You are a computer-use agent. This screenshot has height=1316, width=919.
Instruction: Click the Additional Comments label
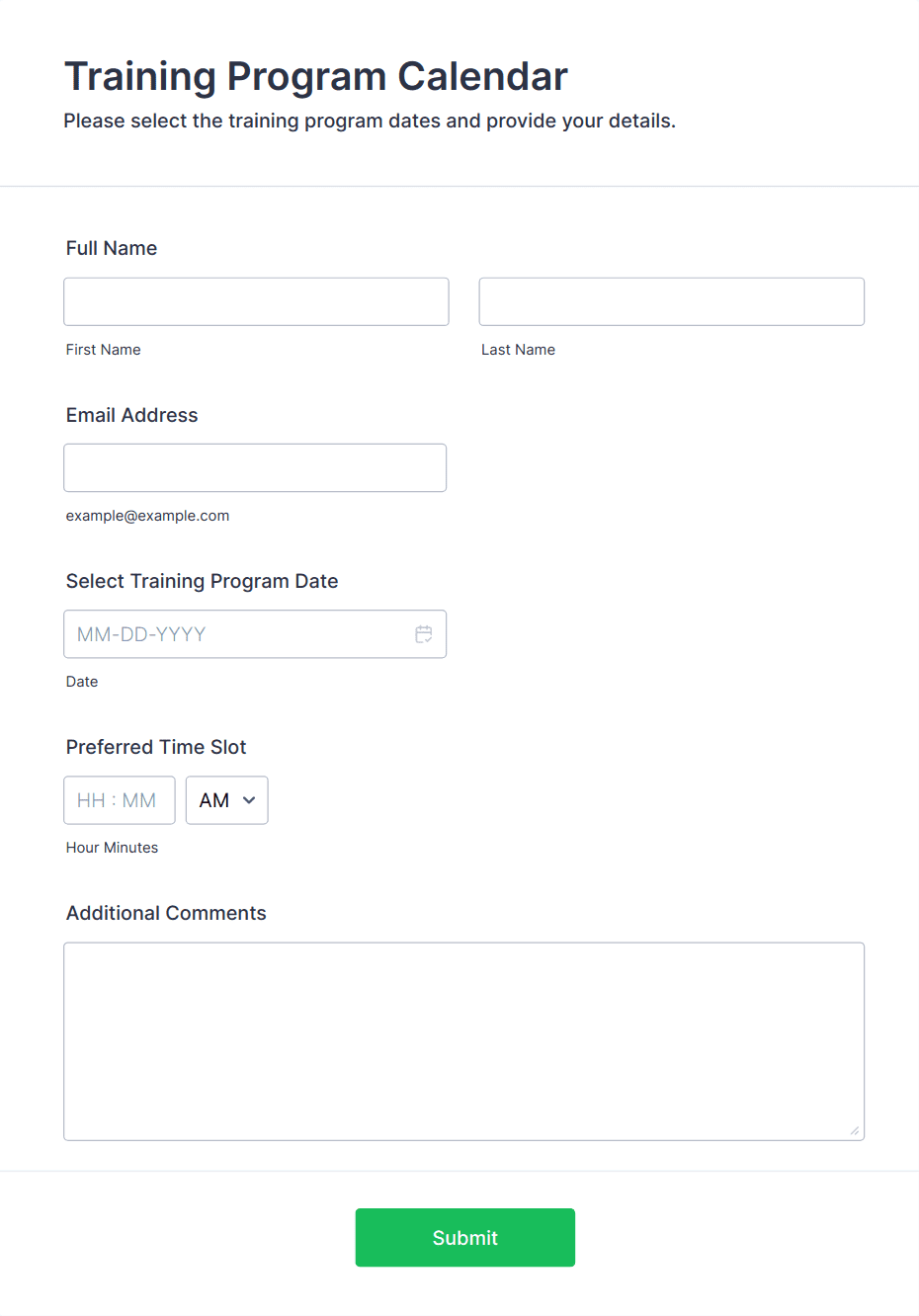166,913
